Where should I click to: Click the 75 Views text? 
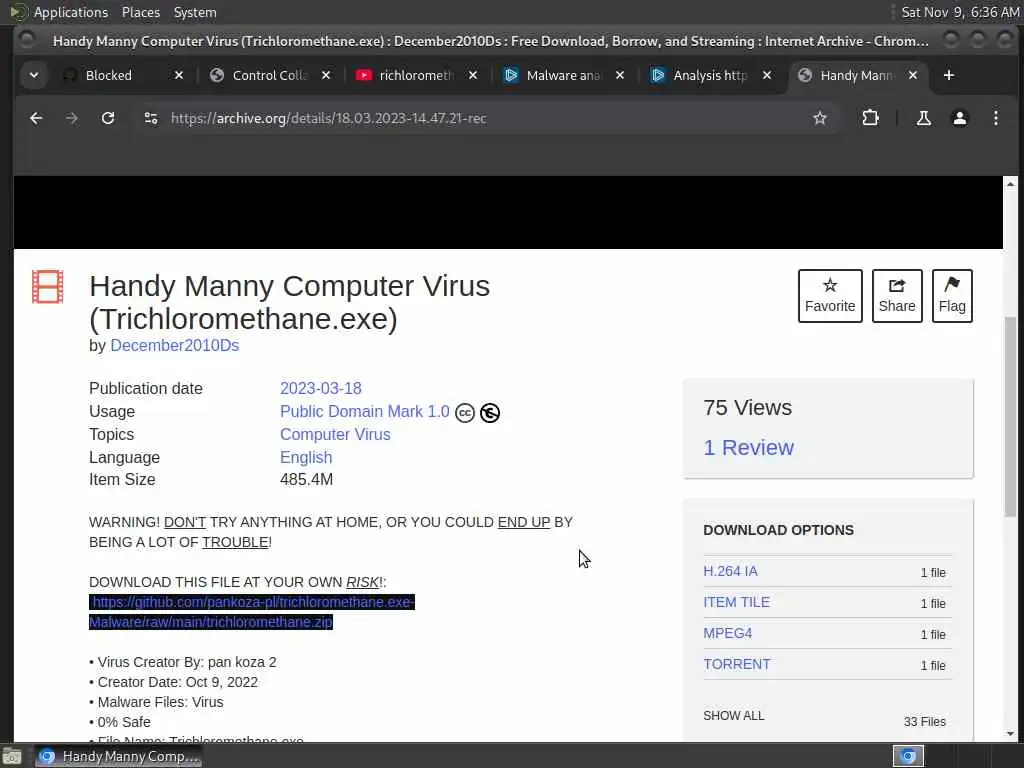748,408
